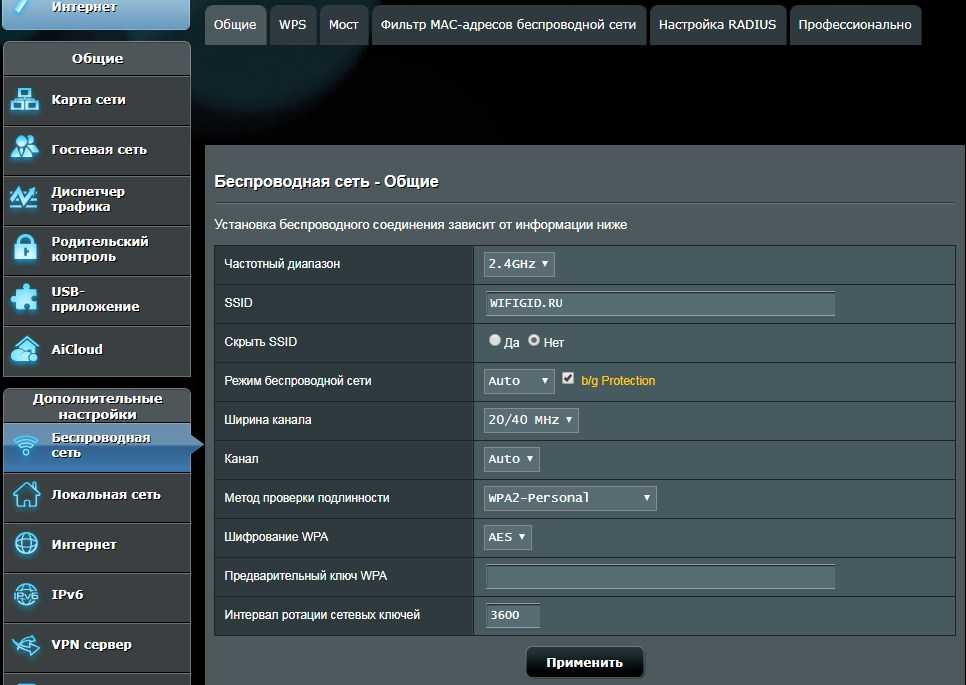Open the 'Гостевая сеть' menu entry
Screen dimensions: 966x685
pos(99,150)
